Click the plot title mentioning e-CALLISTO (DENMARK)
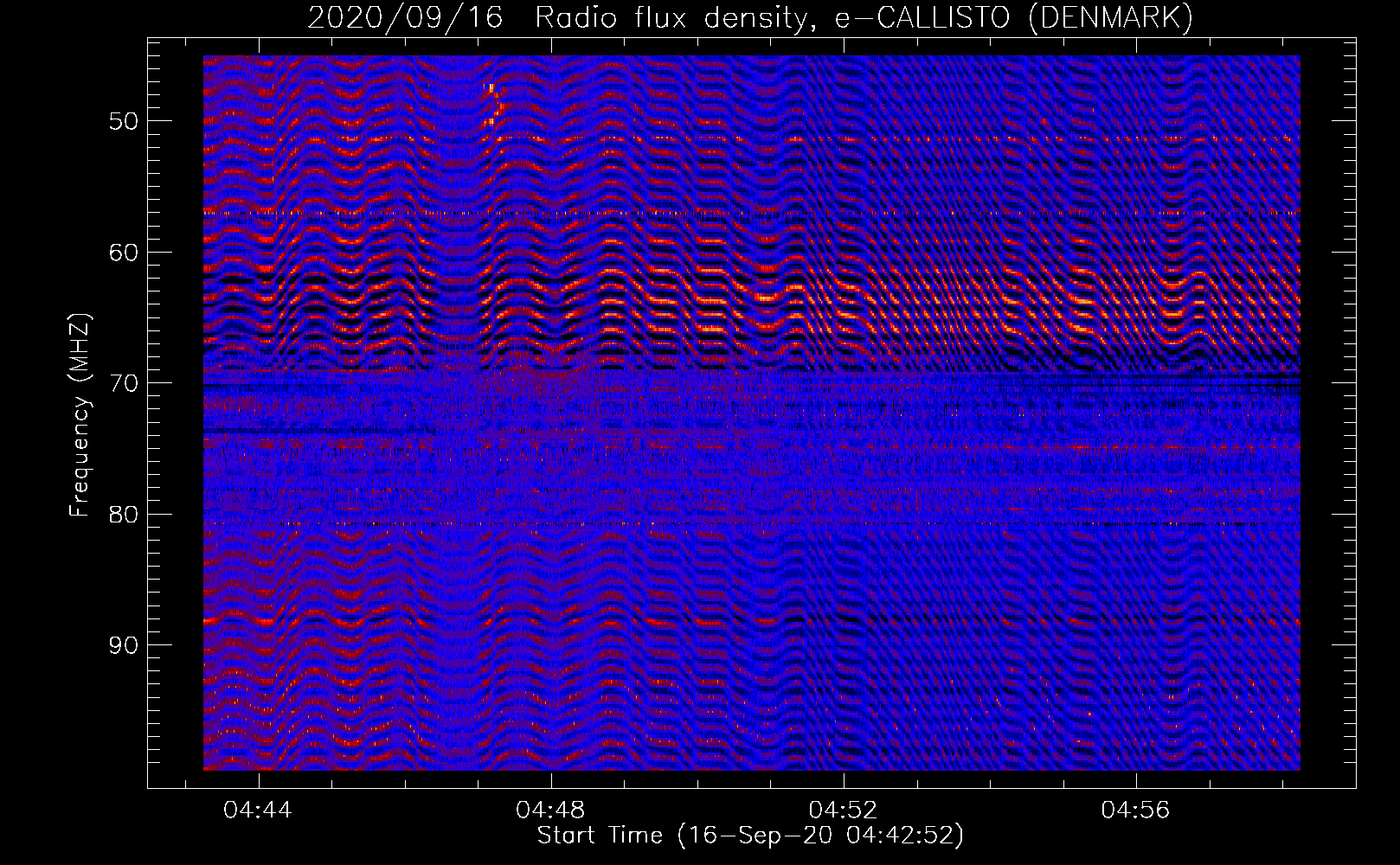1400x865 pixels. tap(750, 17)
